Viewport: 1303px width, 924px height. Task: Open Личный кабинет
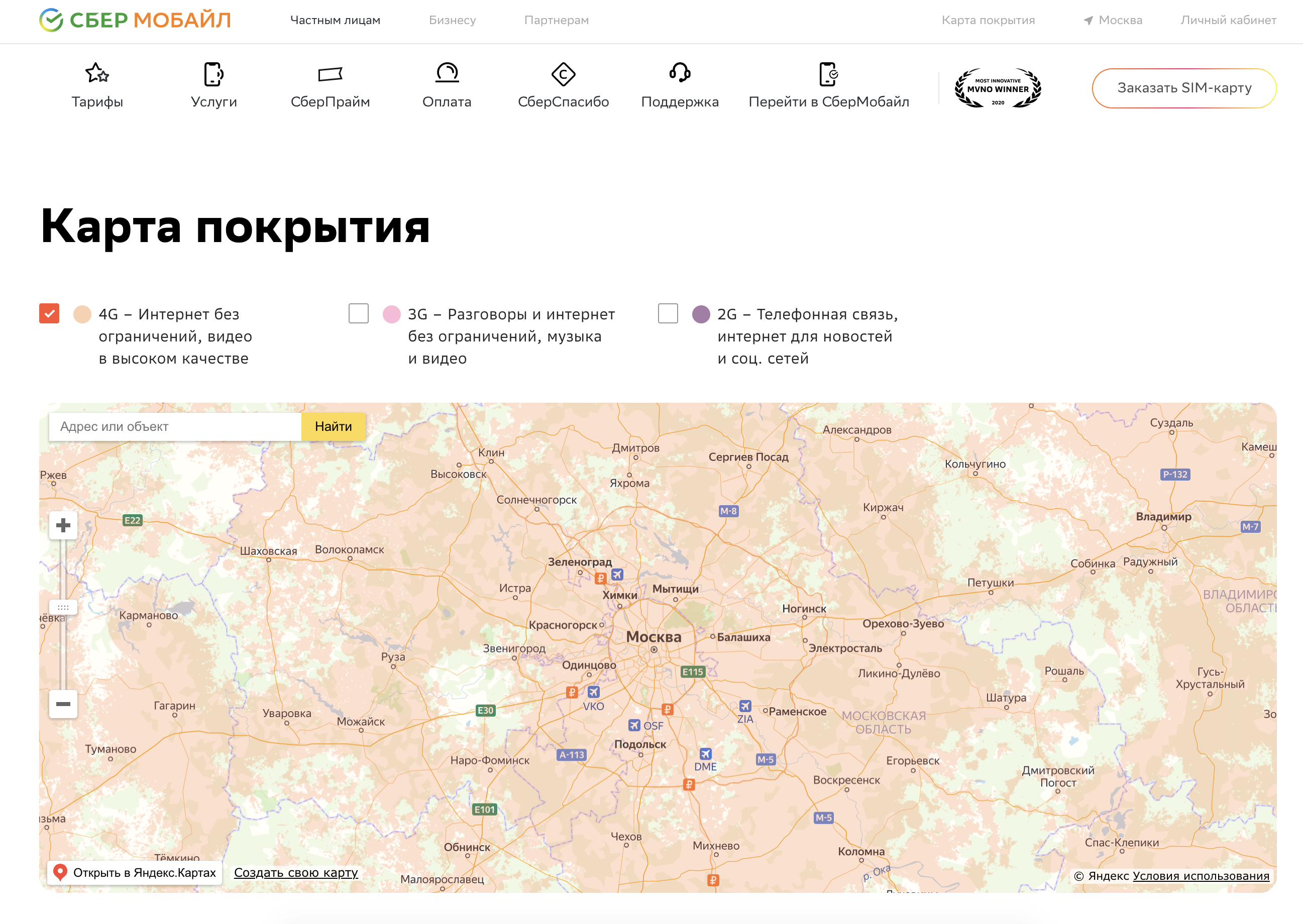(x=1229, y=21)
